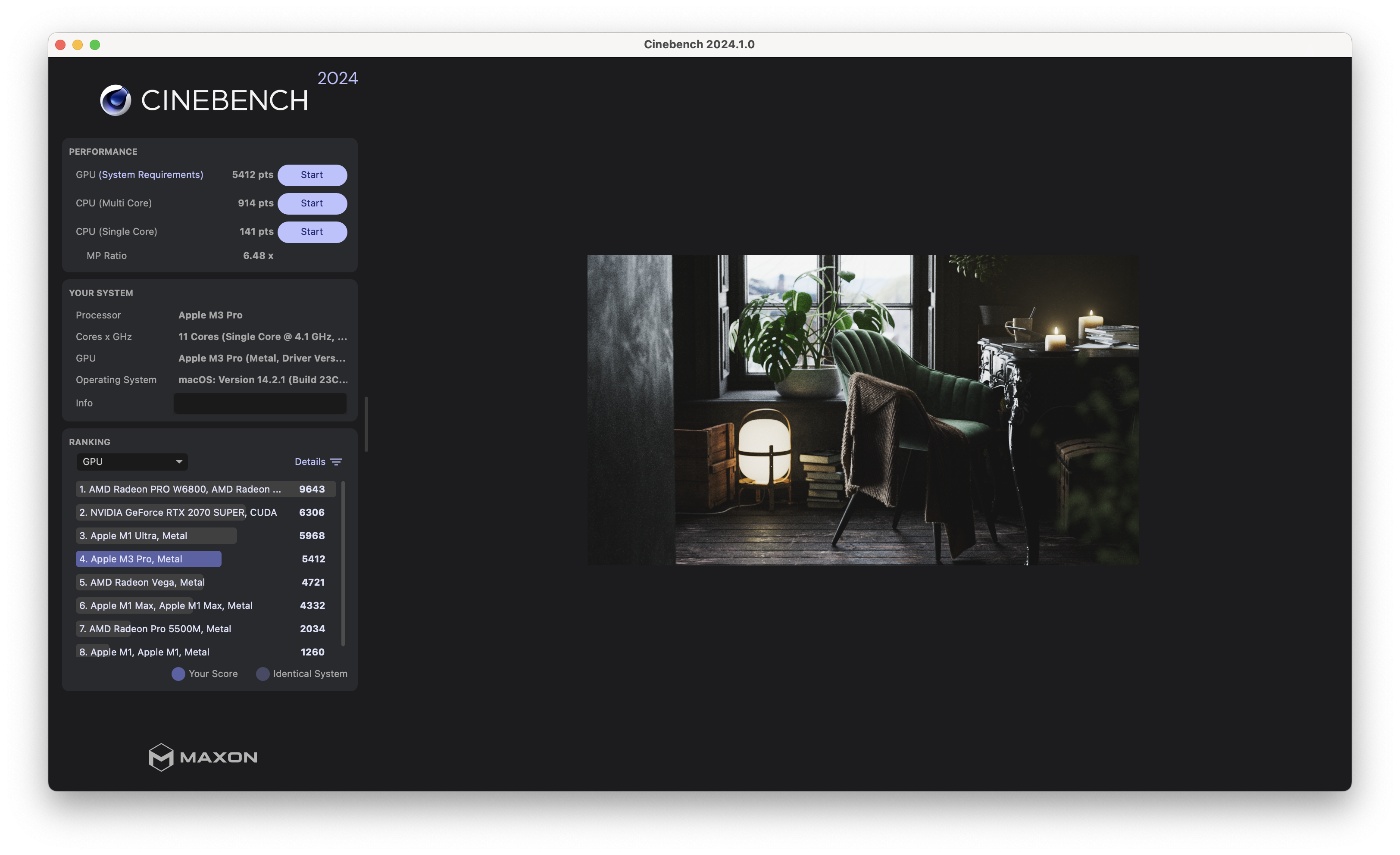Open the System Requirements link

tap(150, 175)
